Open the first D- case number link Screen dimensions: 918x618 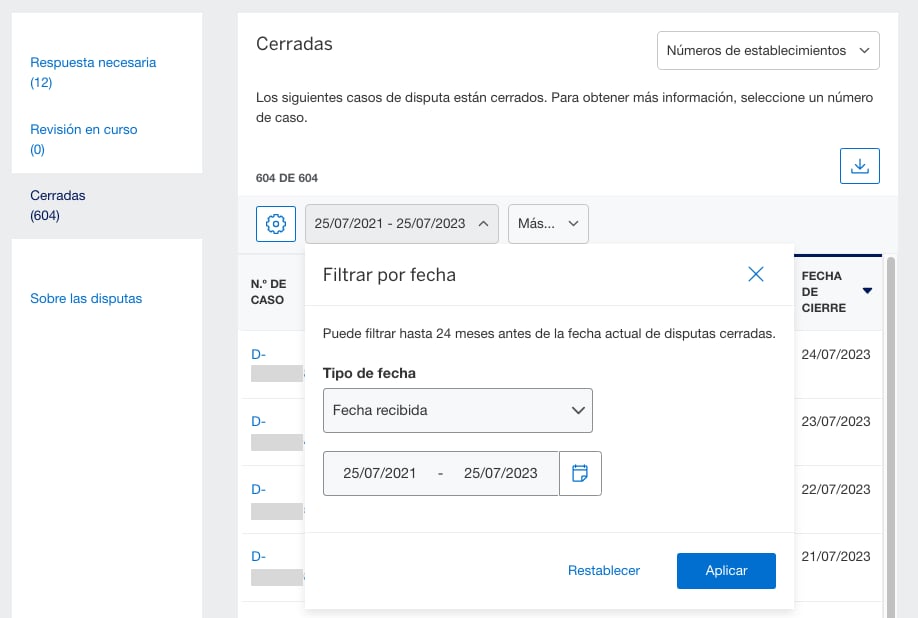(x=258, y=354)
